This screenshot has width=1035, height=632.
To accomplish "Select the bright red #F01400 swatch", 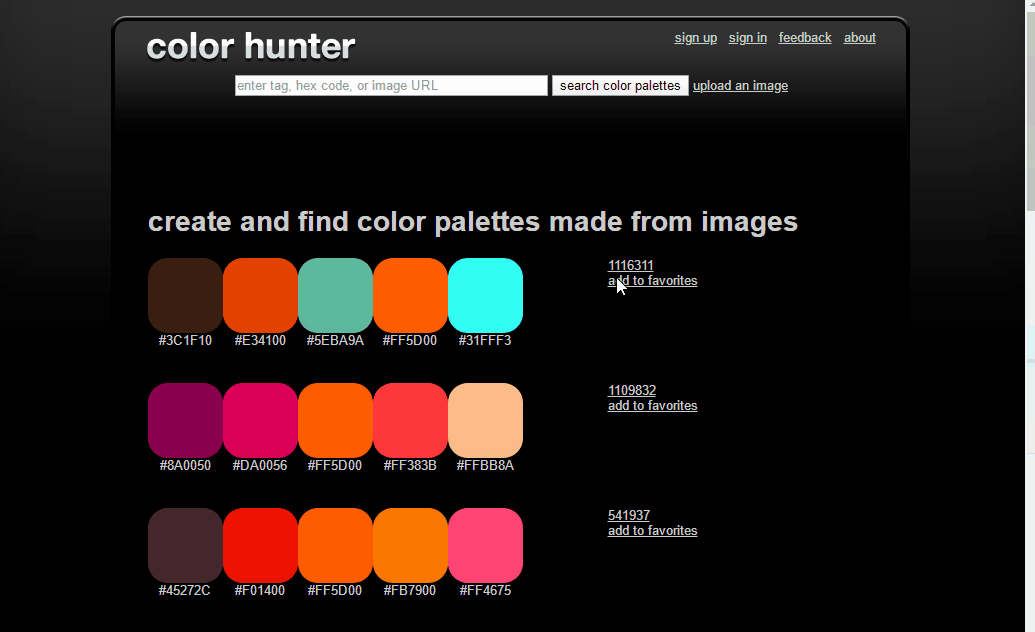I will [260, 545].
